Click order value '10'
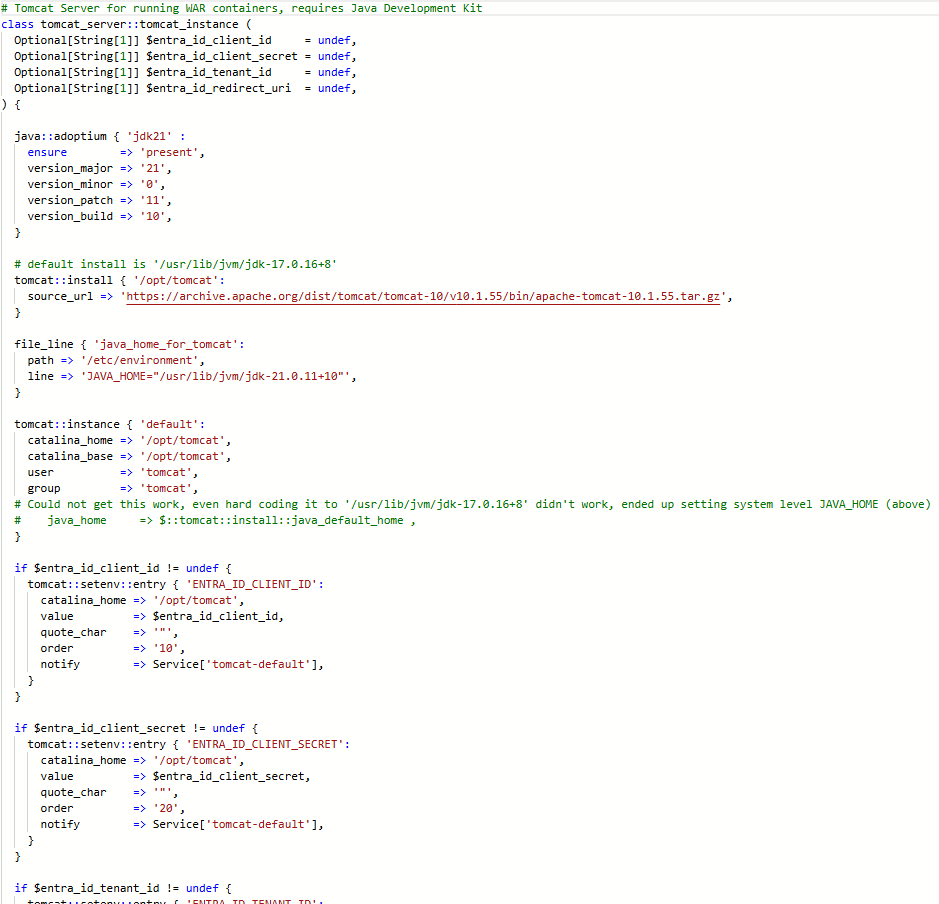The height and width of the screenshot is (904, 939). [166, 648]
